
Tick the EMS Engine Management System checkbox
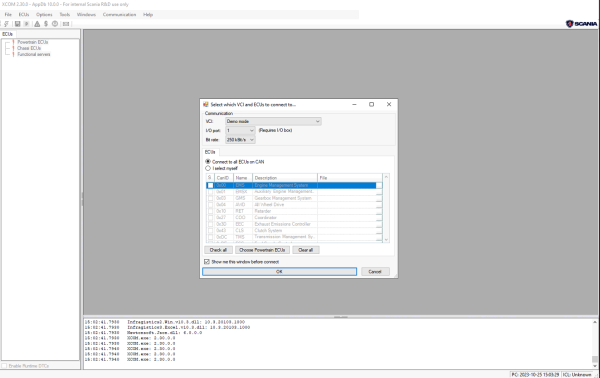click(210, 185)
